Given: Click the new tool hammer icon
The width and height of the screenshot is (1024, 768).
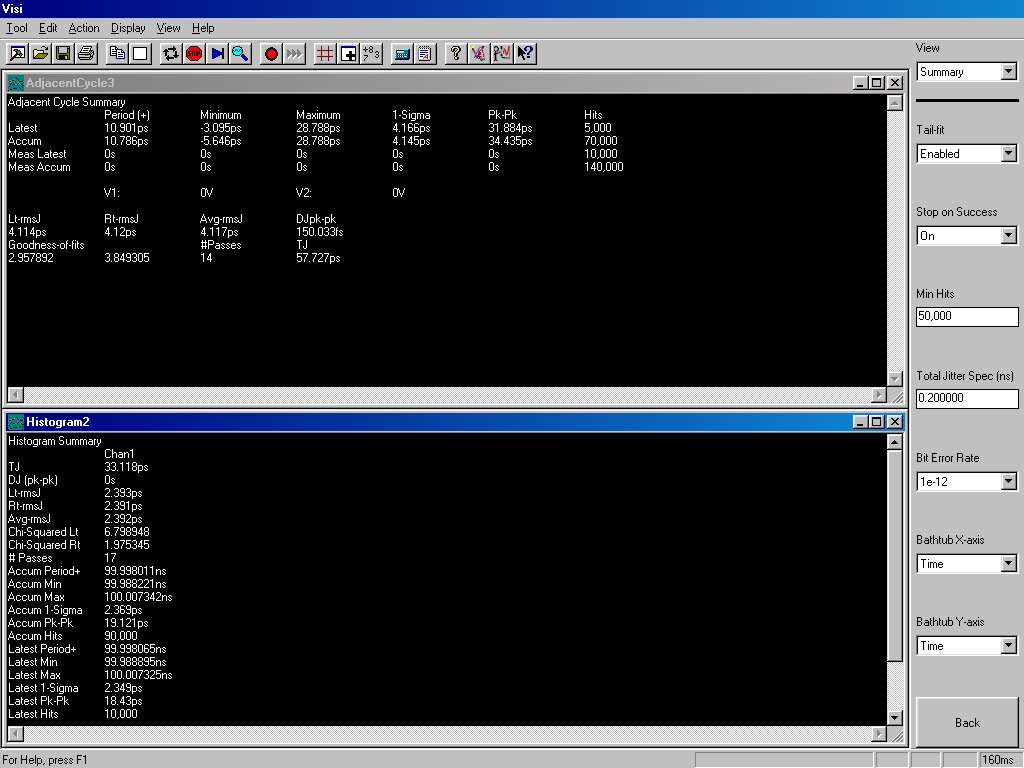Looking at the screenshot, I should [18, 54].
